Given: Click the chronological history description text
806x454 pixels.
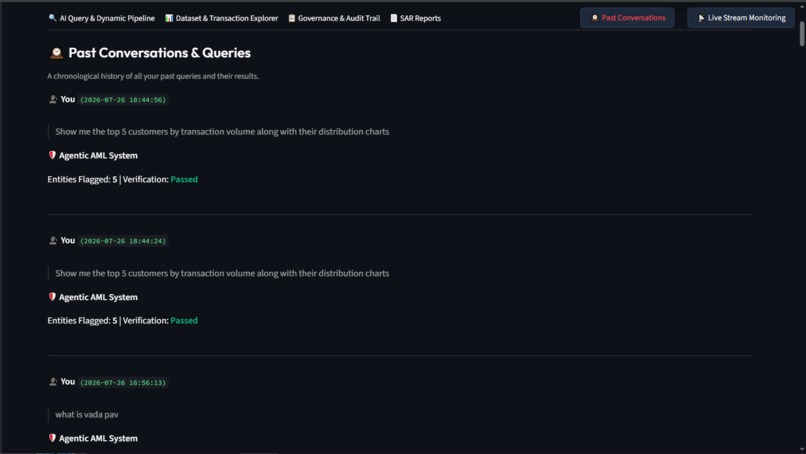Looking at the screenshot, I should (x=153, y=76).
